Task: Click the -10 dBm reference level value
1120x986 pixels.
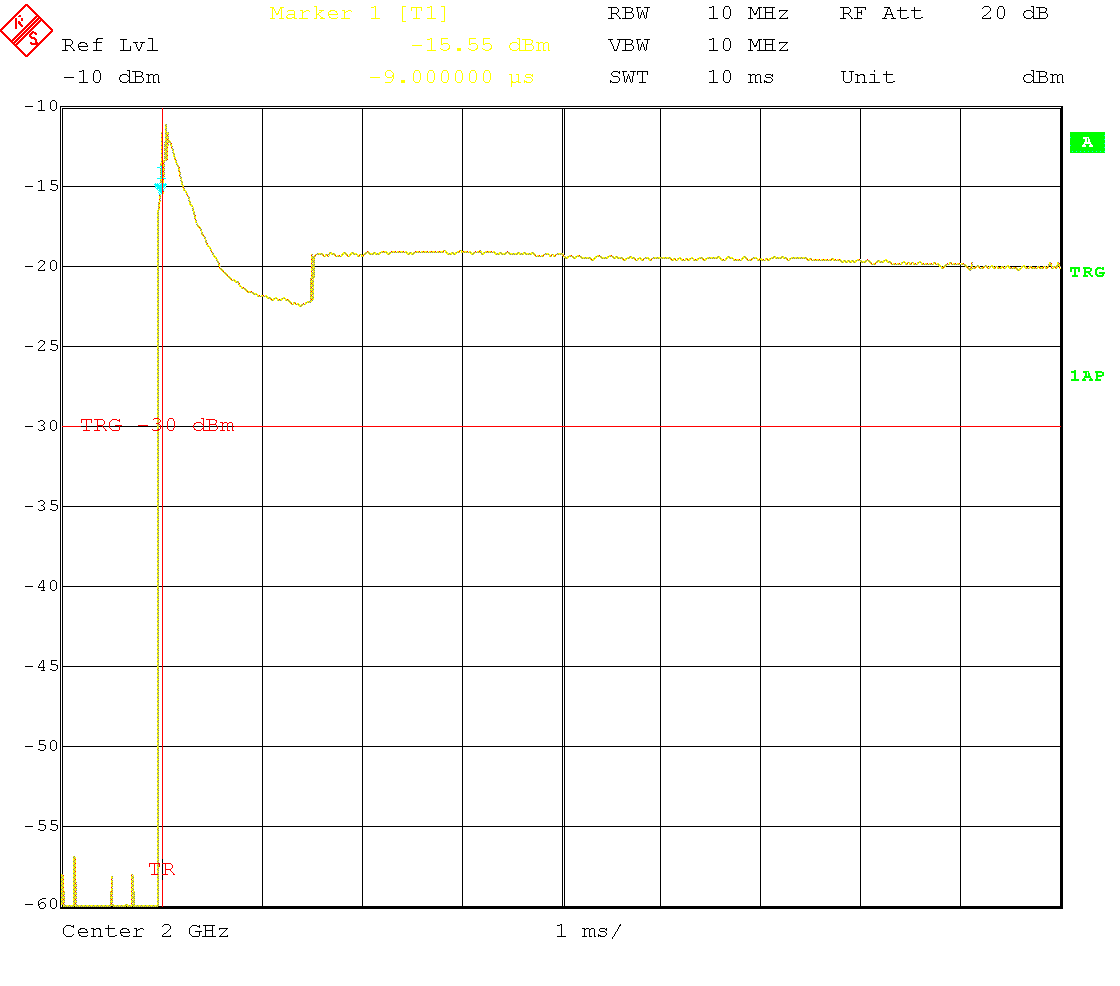Action: tap(110, 77)
